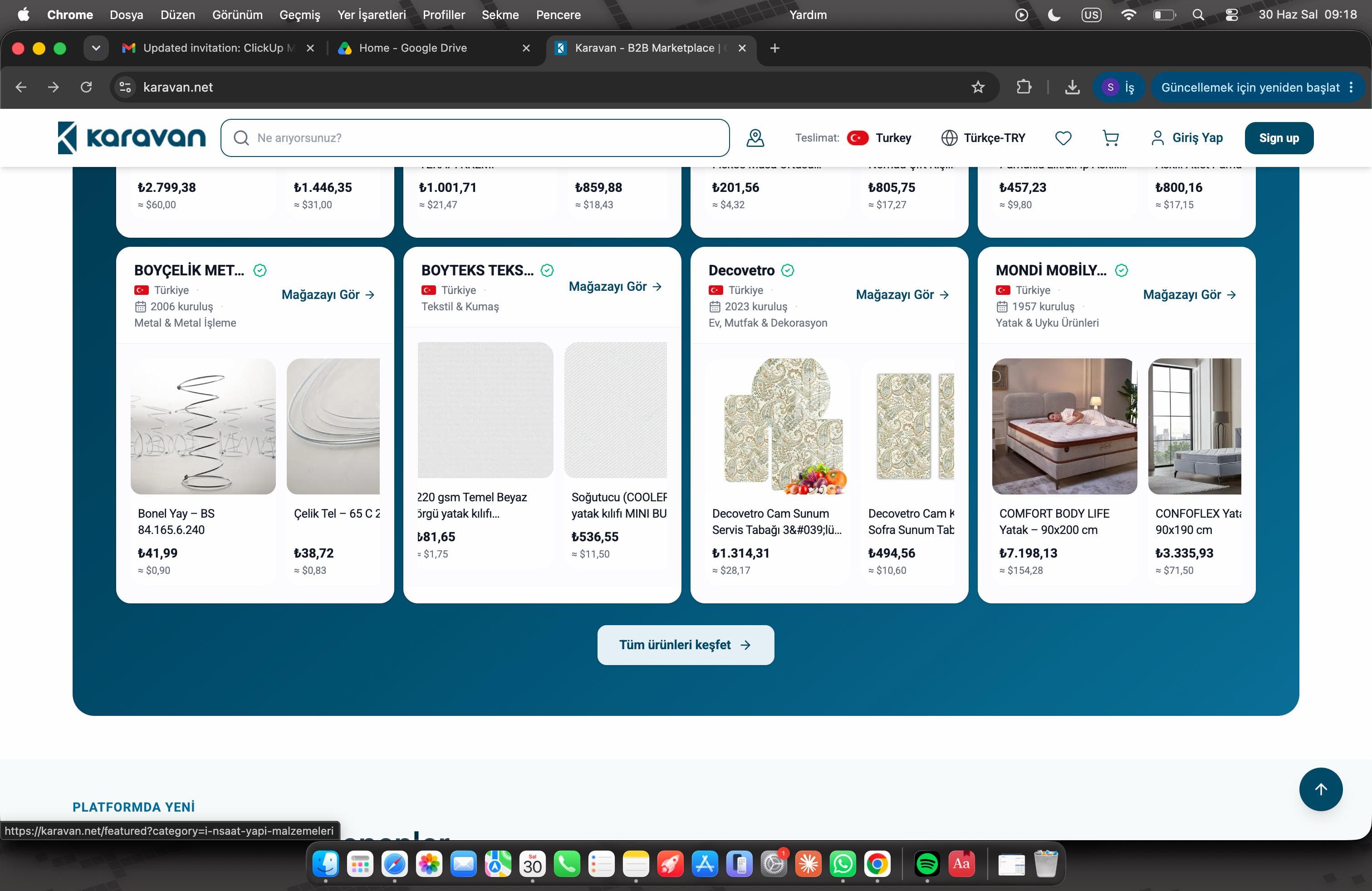Viewport: 1372px width, 891px height.
Task: Go back to the previous page
Action: coord(21,87)
